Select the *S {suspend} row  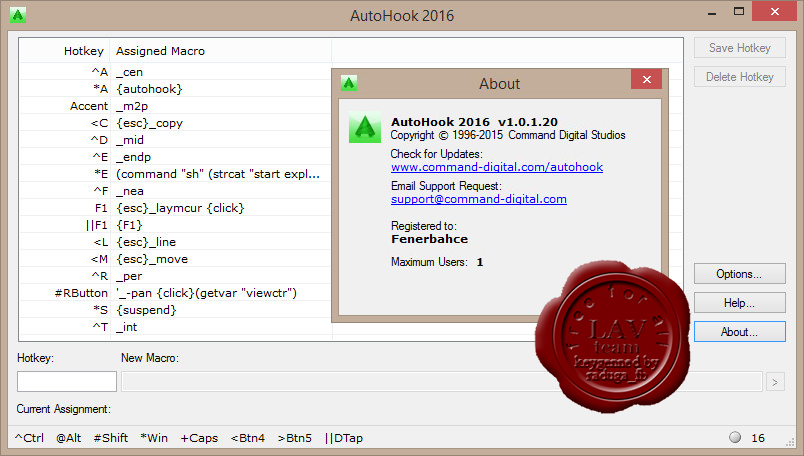(176, 310)
